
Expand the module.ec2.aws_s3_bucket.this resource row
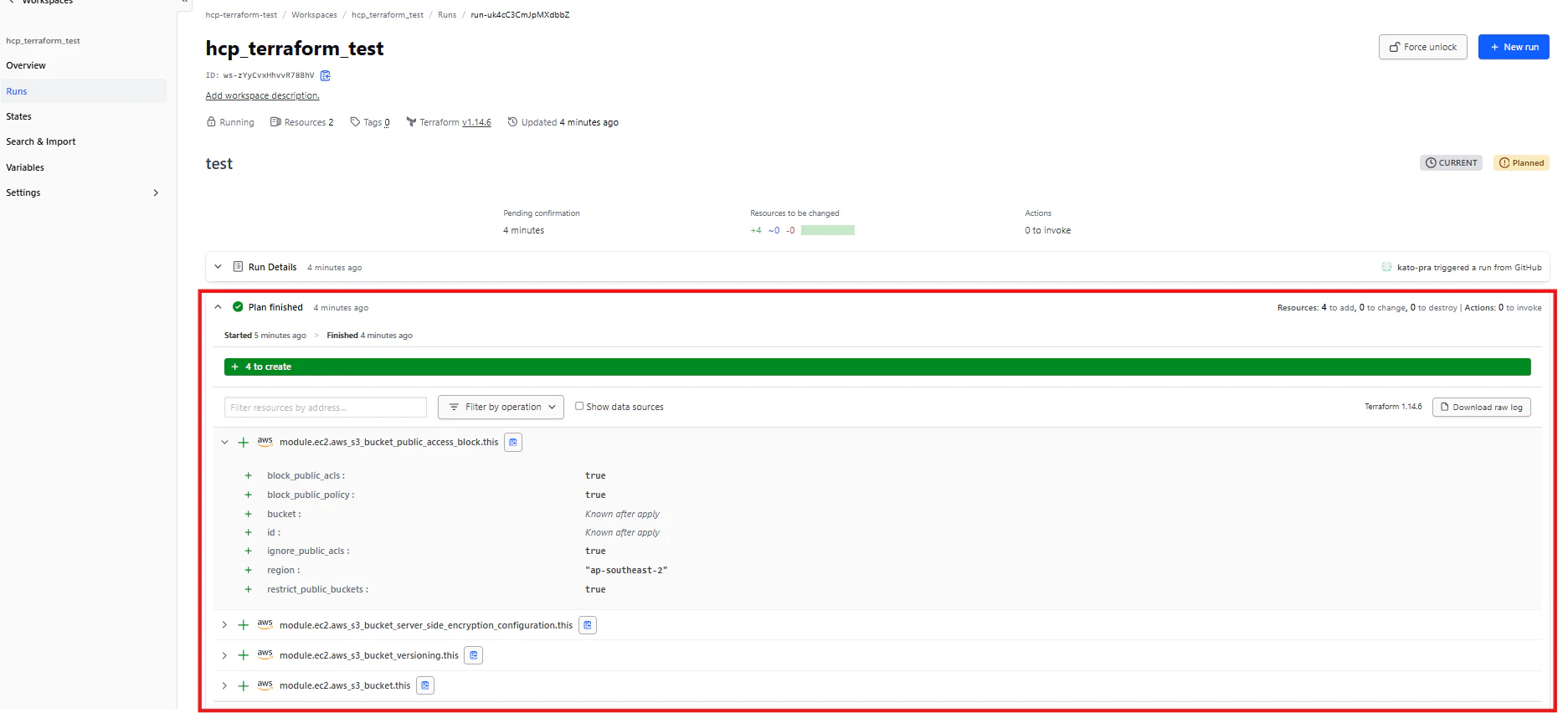224,685
